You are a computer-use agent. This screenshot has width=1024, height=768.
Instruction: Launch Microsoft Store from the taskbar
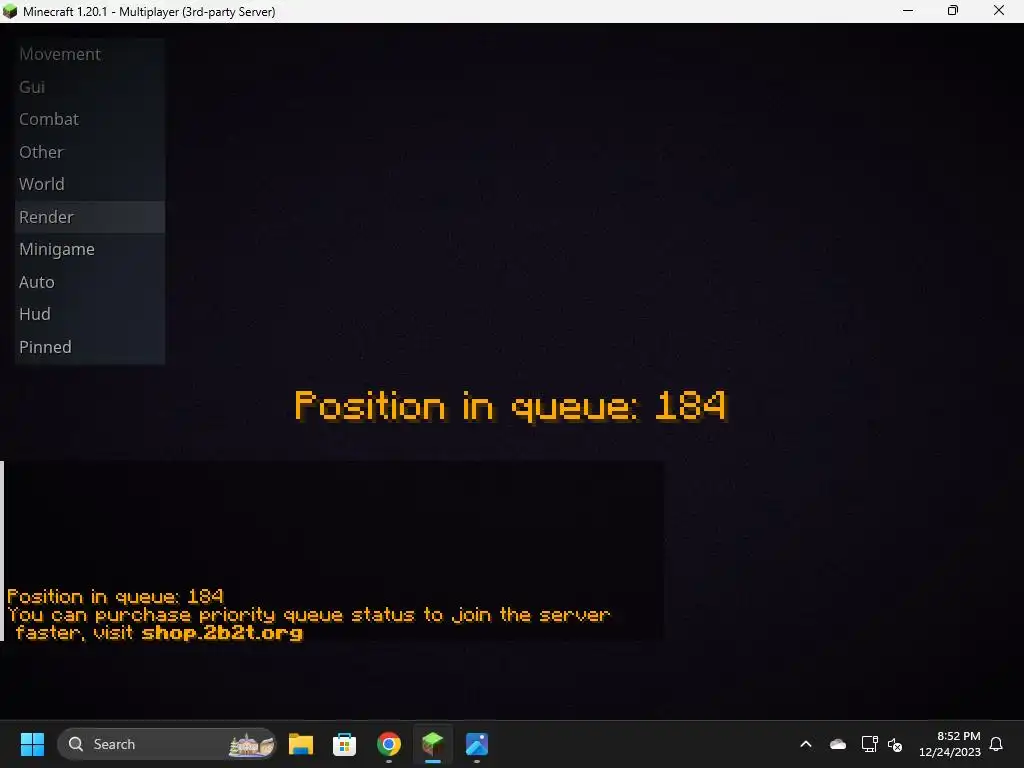coord(344,744)
